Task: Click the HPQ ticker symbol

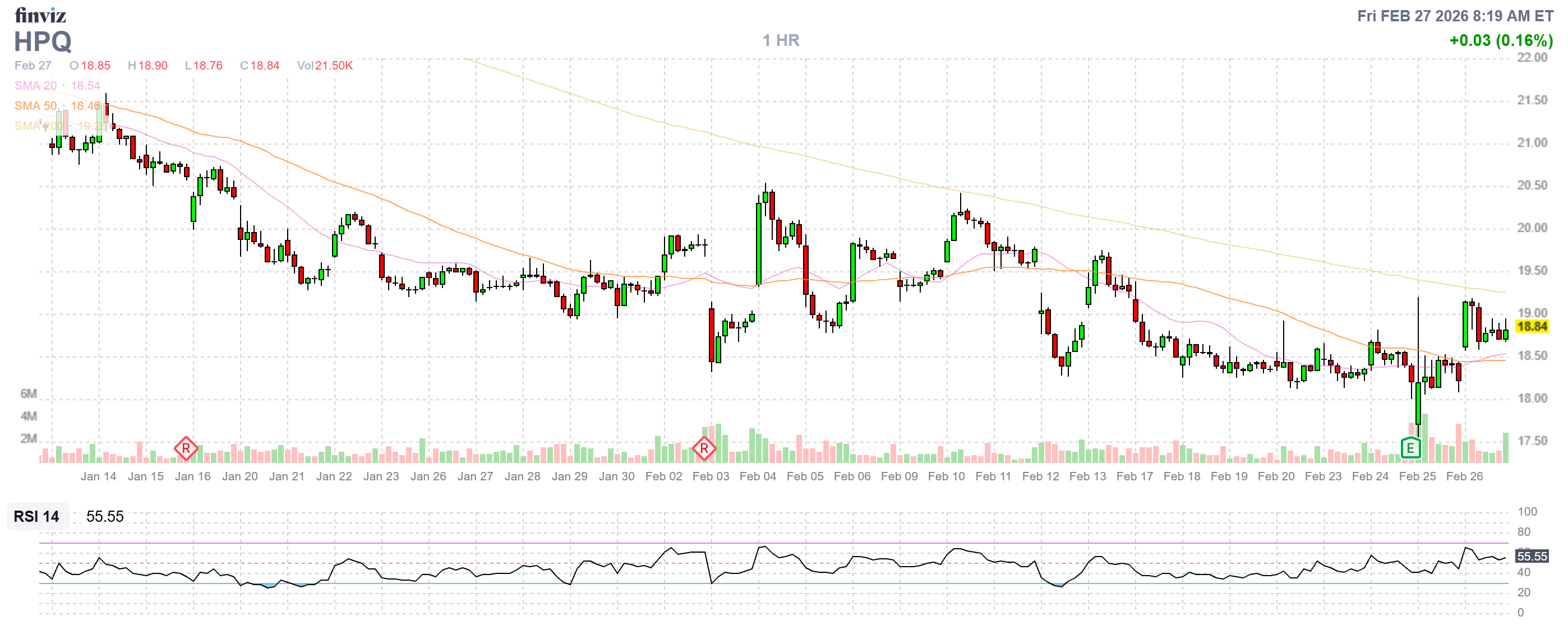Action: coord(43,41)
